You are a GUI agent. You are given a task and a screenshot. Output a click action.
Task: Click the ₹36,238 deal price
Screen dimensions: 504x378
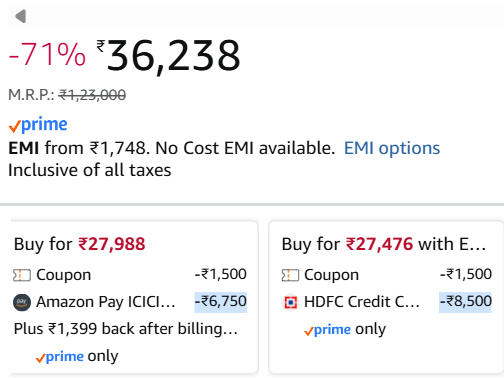click(x=168, y=55)
